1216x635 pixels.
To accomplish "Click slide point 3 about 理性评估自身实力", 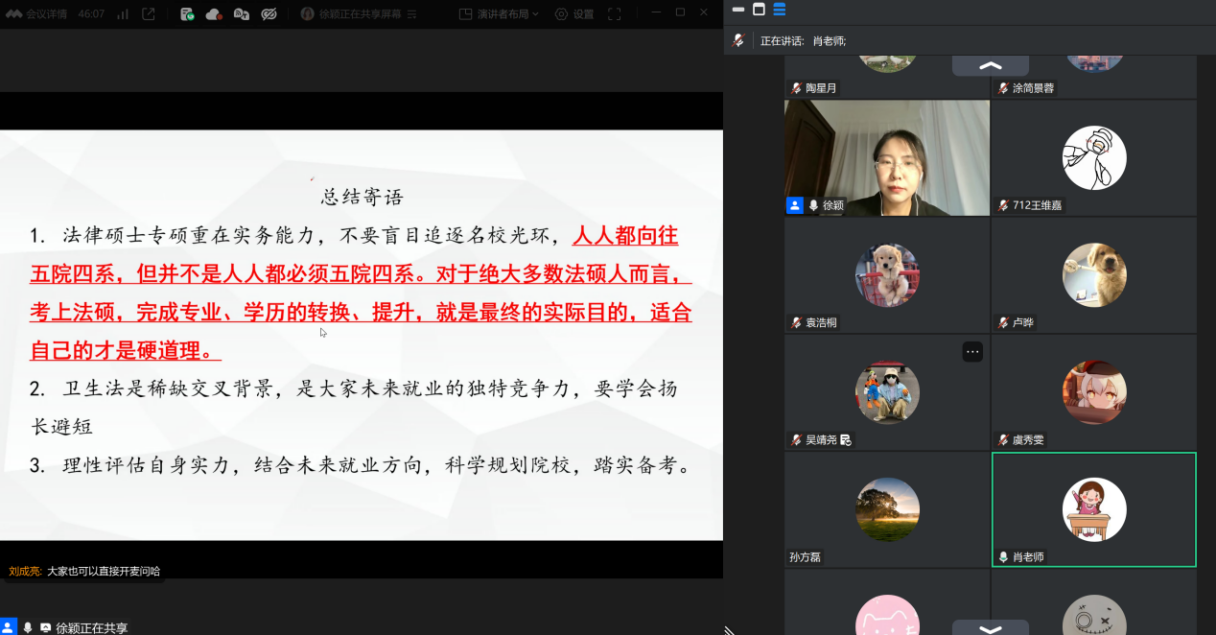I will tap(361, 466).
